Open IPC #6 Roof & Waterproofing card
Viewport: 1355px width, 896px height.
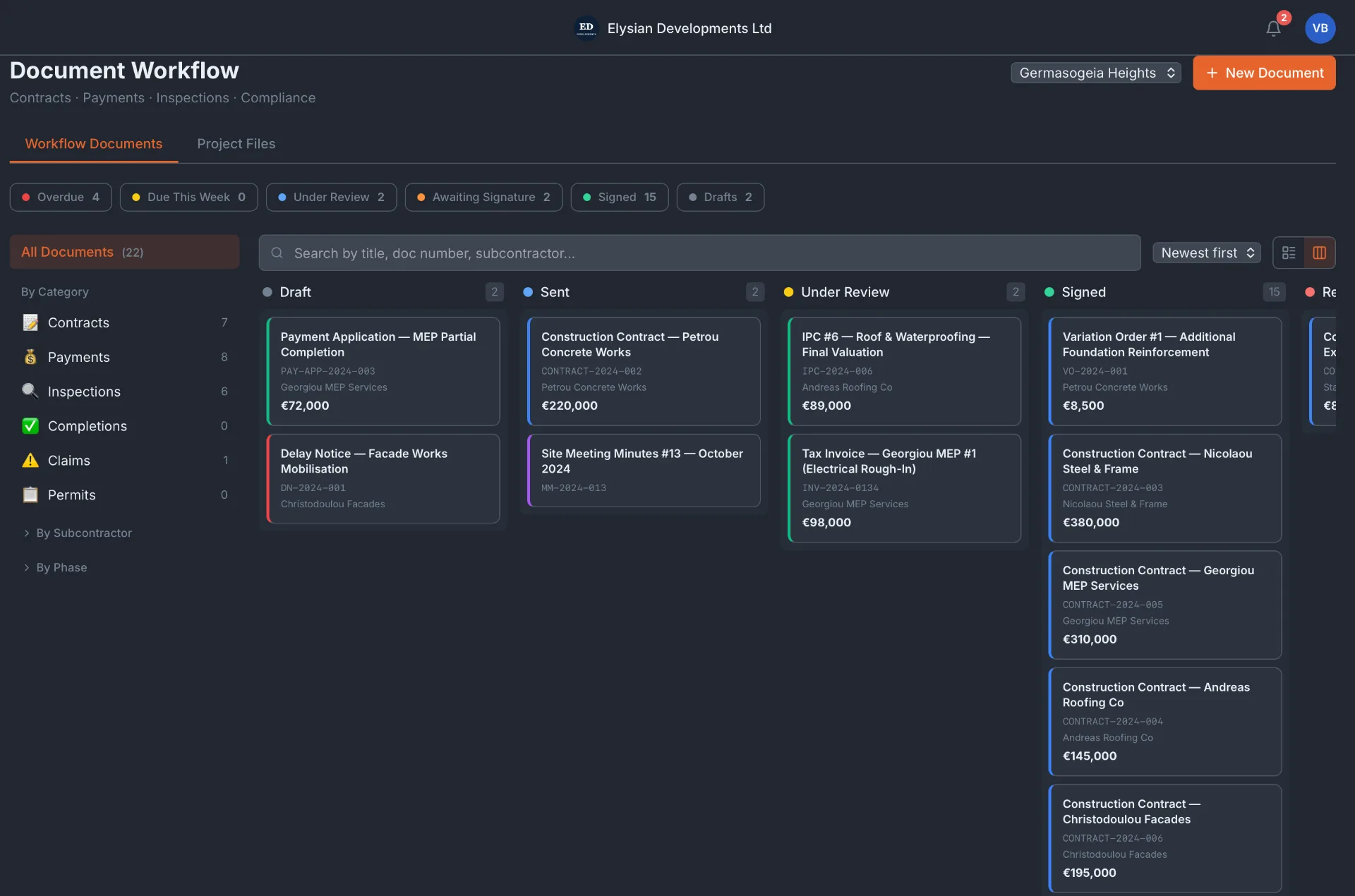tap(904, 371)
